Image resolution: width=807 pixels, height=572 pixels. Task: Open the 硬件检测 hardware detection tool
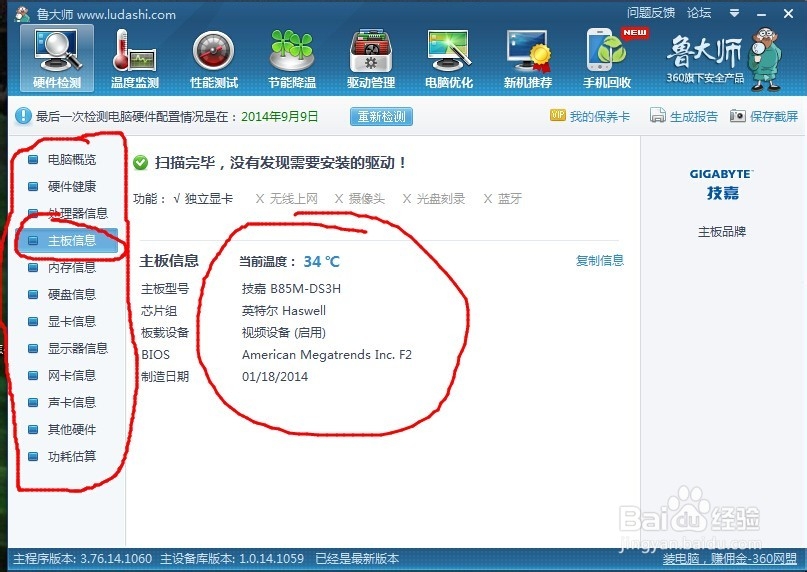57,58
